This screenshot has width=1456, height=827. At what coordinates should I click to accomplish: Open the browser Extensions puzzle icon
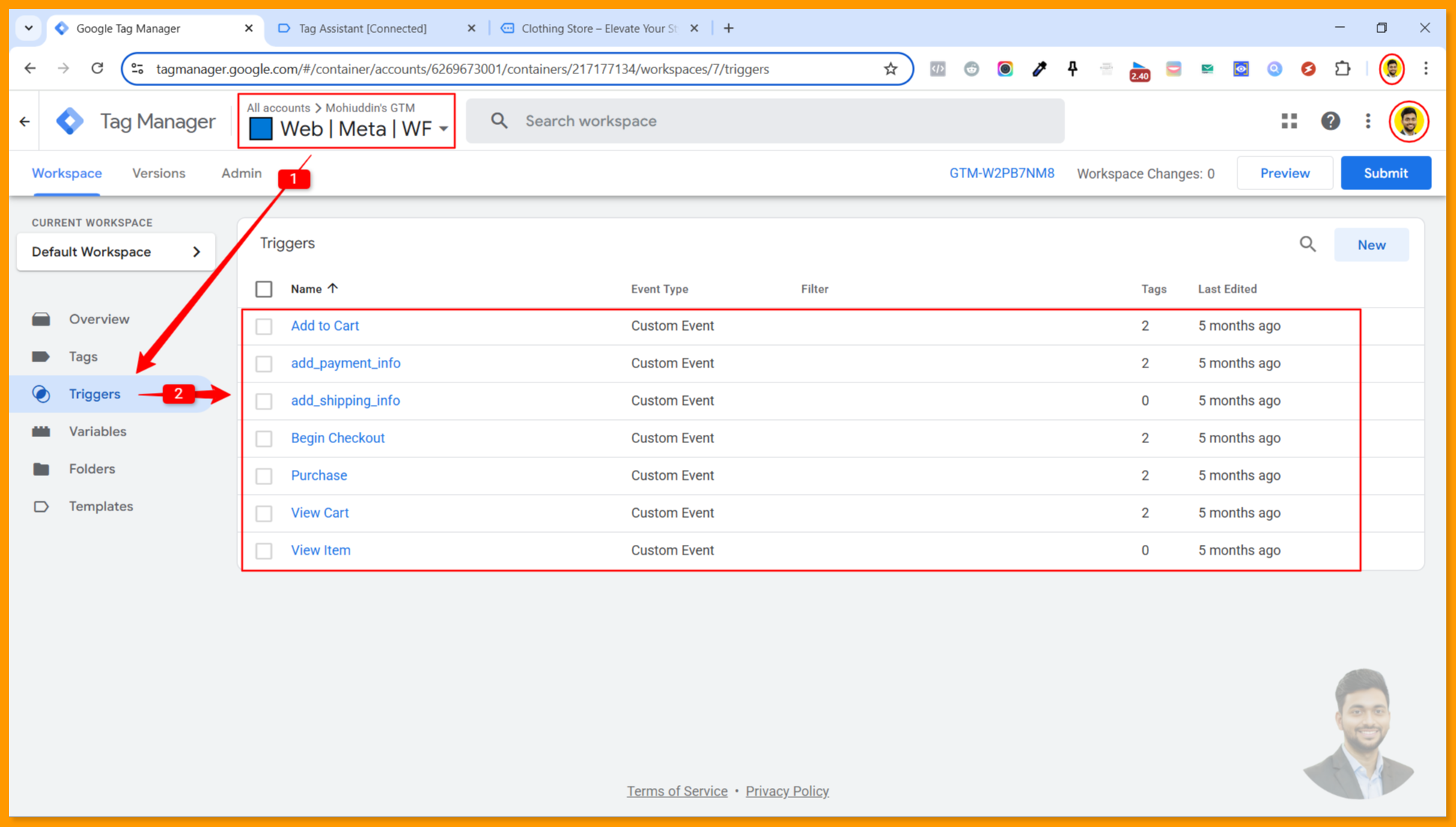tap(1342, 68)
